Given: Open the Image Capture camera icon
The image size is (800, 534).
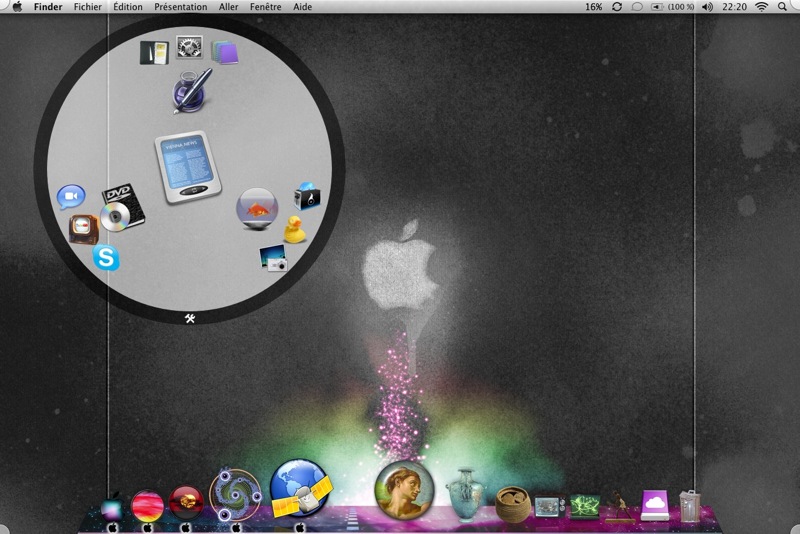Looking at the screenshot, I should [273, 258].
